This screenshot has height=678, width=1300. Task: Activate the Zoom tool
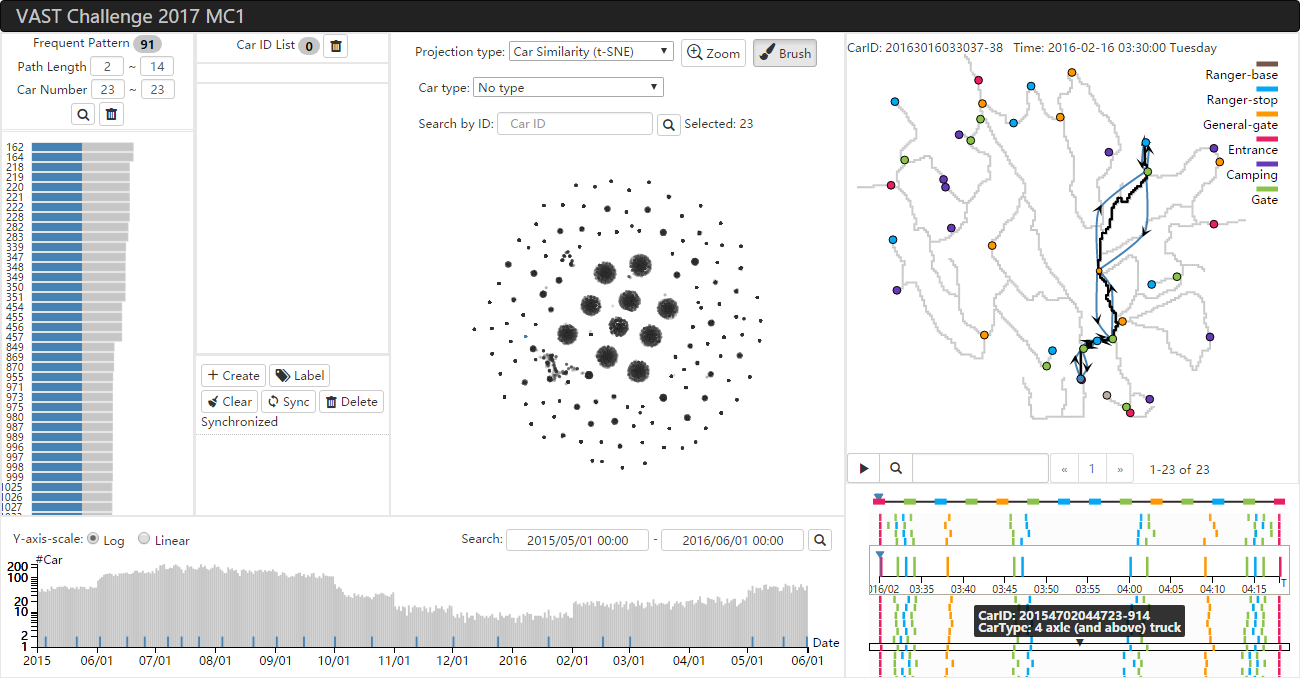[x=713, y=53]
